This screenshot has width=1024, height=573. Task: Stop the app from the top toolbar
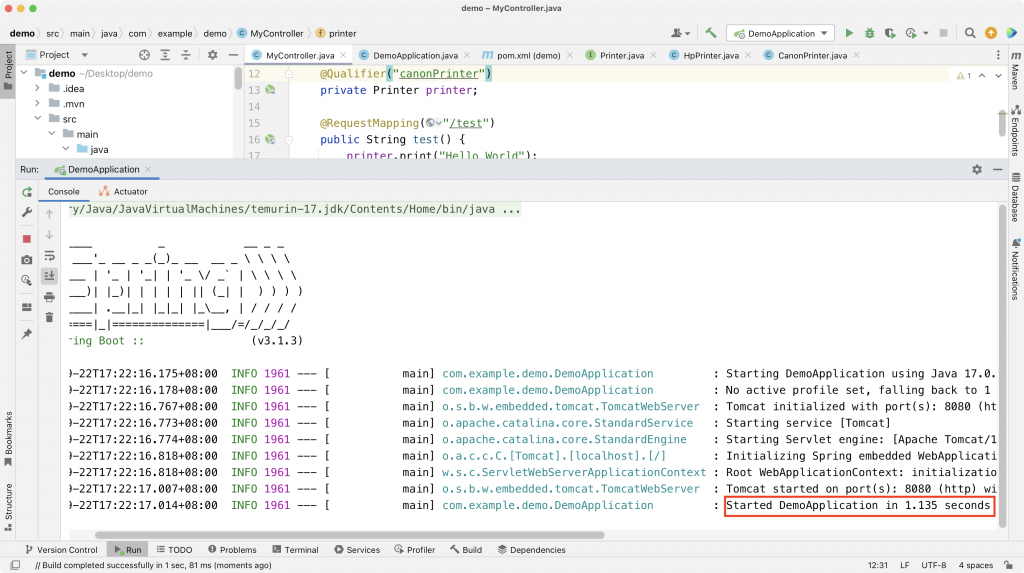(943, 33)
